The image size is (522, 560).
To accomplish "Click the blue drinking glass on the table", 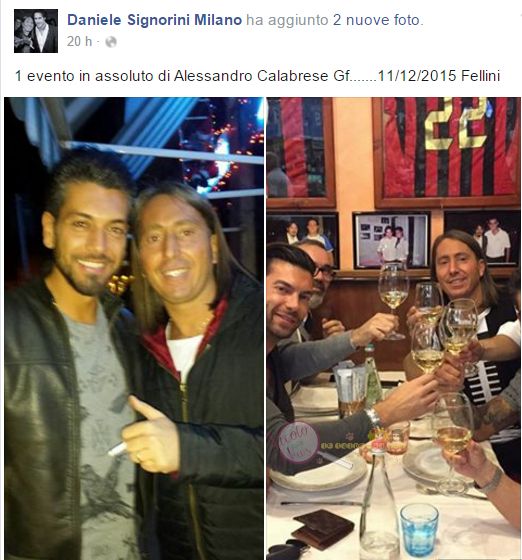I will point(419,529).
